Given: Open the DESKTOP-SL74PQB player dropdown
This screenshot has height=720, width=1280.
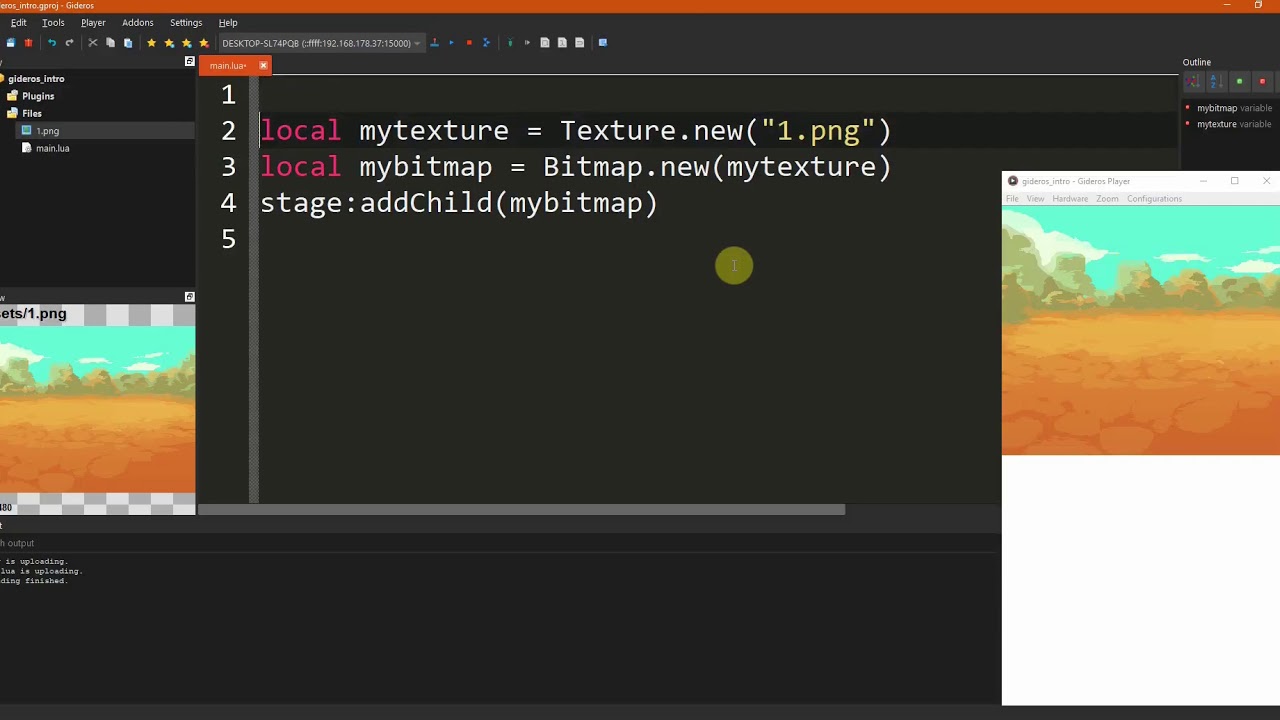Looking at the screenshot, I should 417,43.
